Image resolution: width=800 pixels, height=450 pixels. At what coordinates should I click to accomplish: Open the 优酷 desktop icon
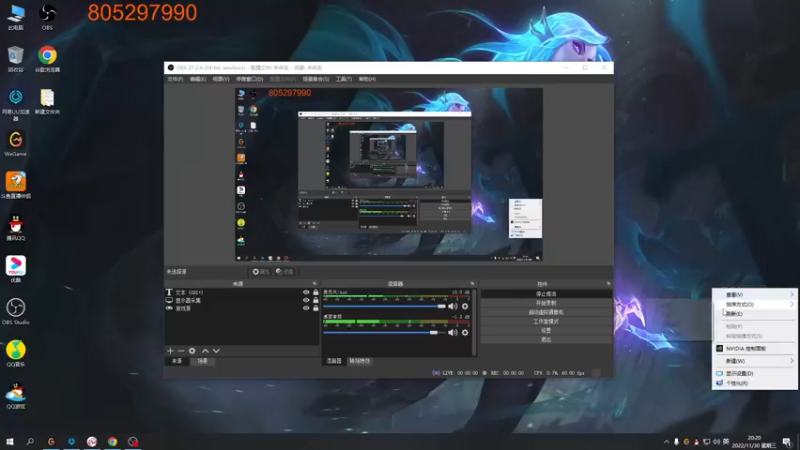[16, 269]
